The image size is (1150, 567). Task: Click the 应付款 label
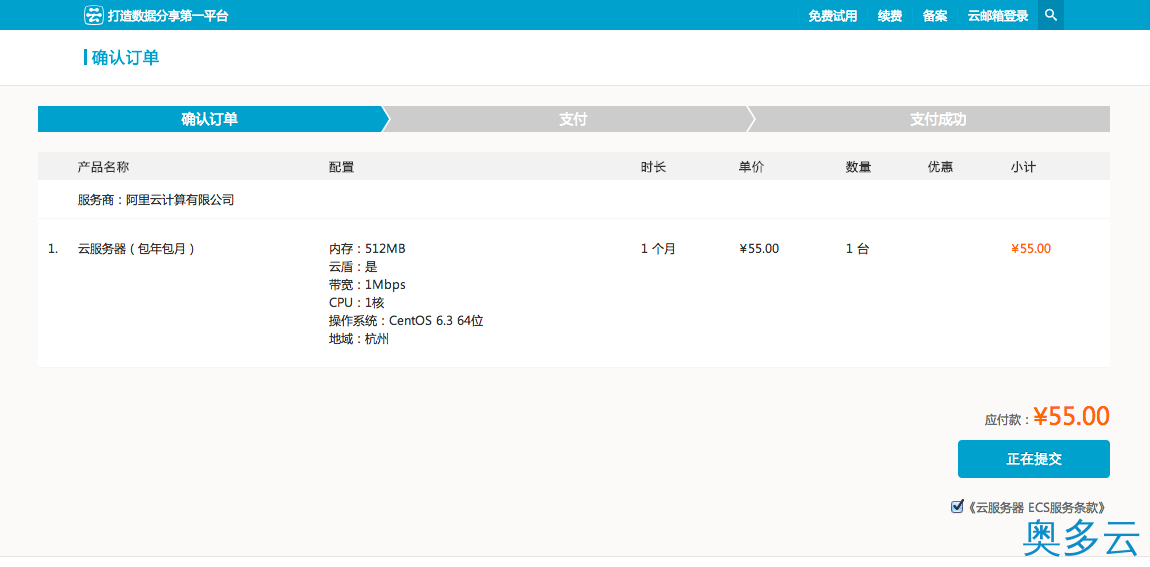pos(1008,420)
